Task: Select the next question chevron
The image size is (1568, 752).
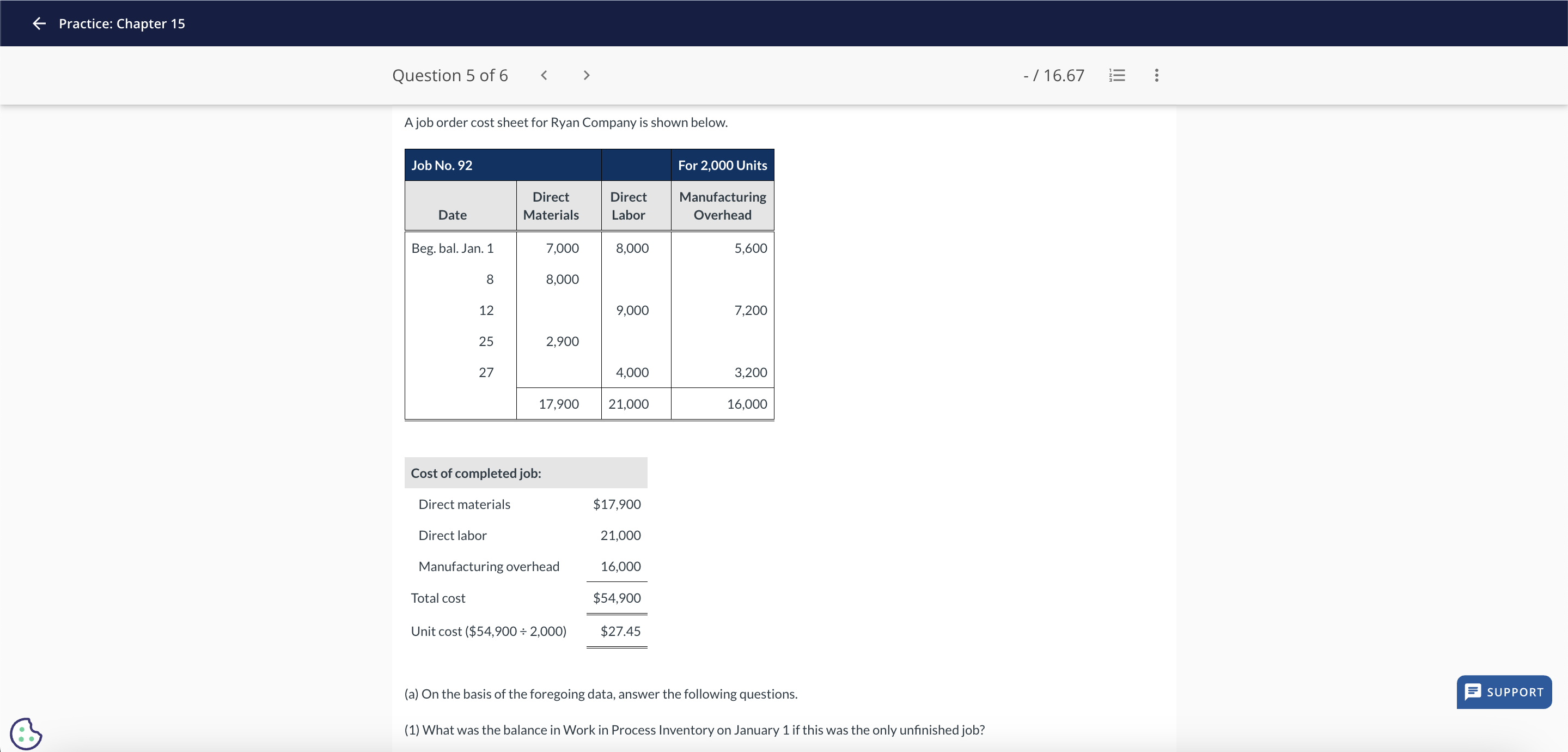Action: (585, 75)
